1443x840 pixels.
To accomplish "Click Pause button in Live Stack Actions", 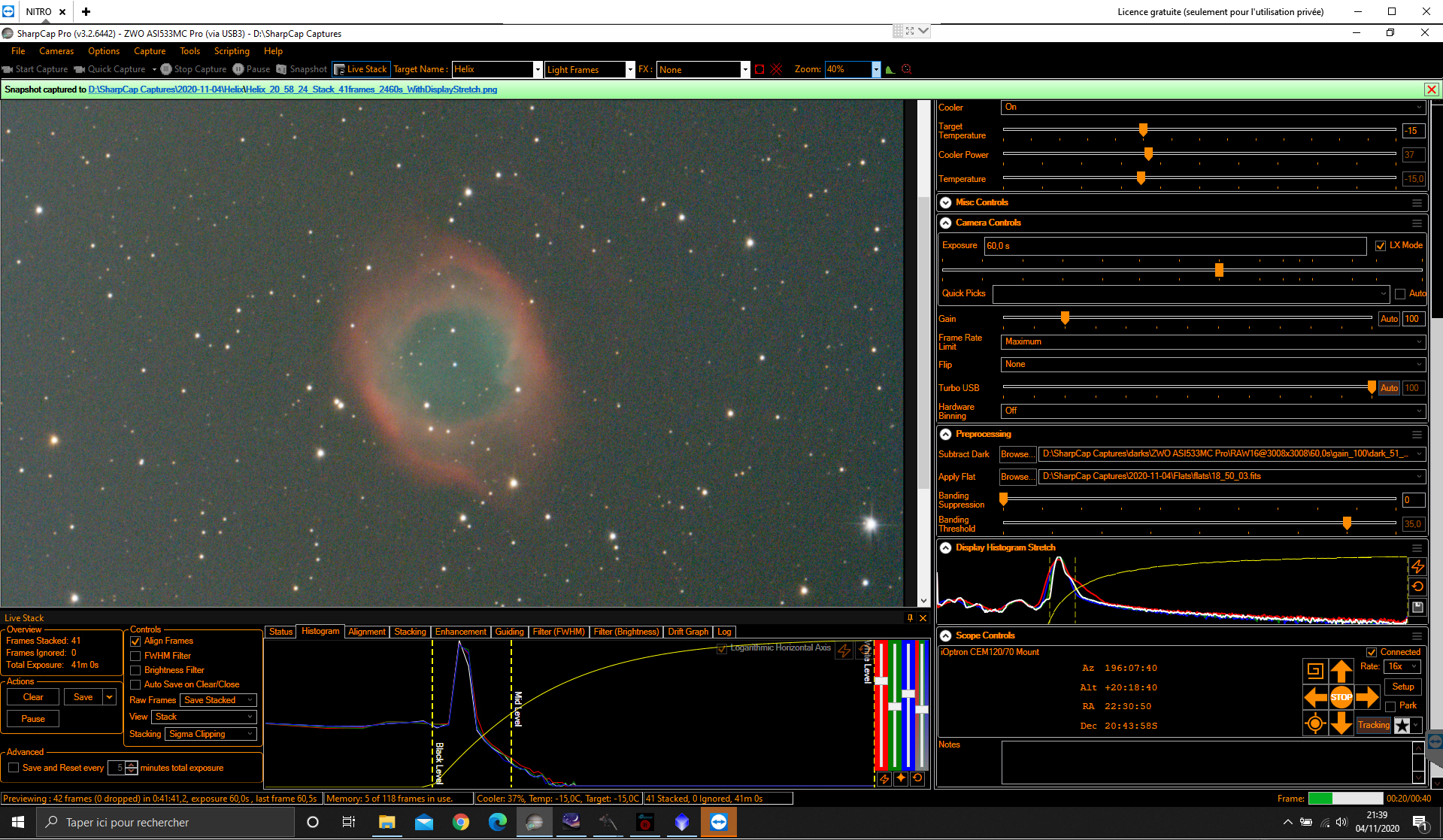I will point(33,719).
